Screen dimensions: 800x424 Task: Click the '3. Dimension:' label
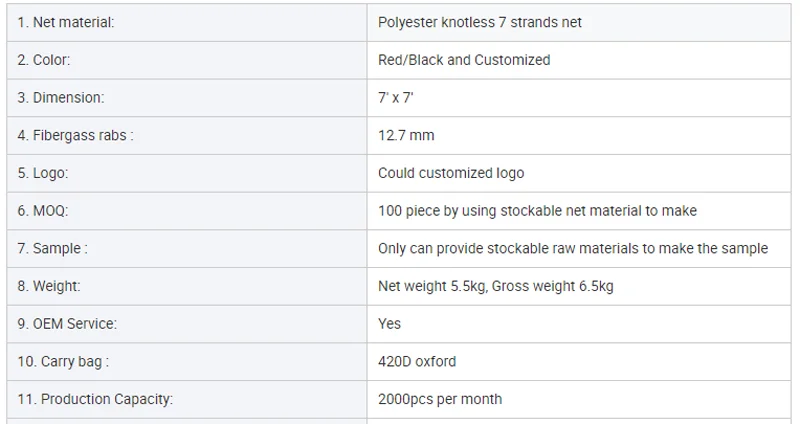[60, 98]
